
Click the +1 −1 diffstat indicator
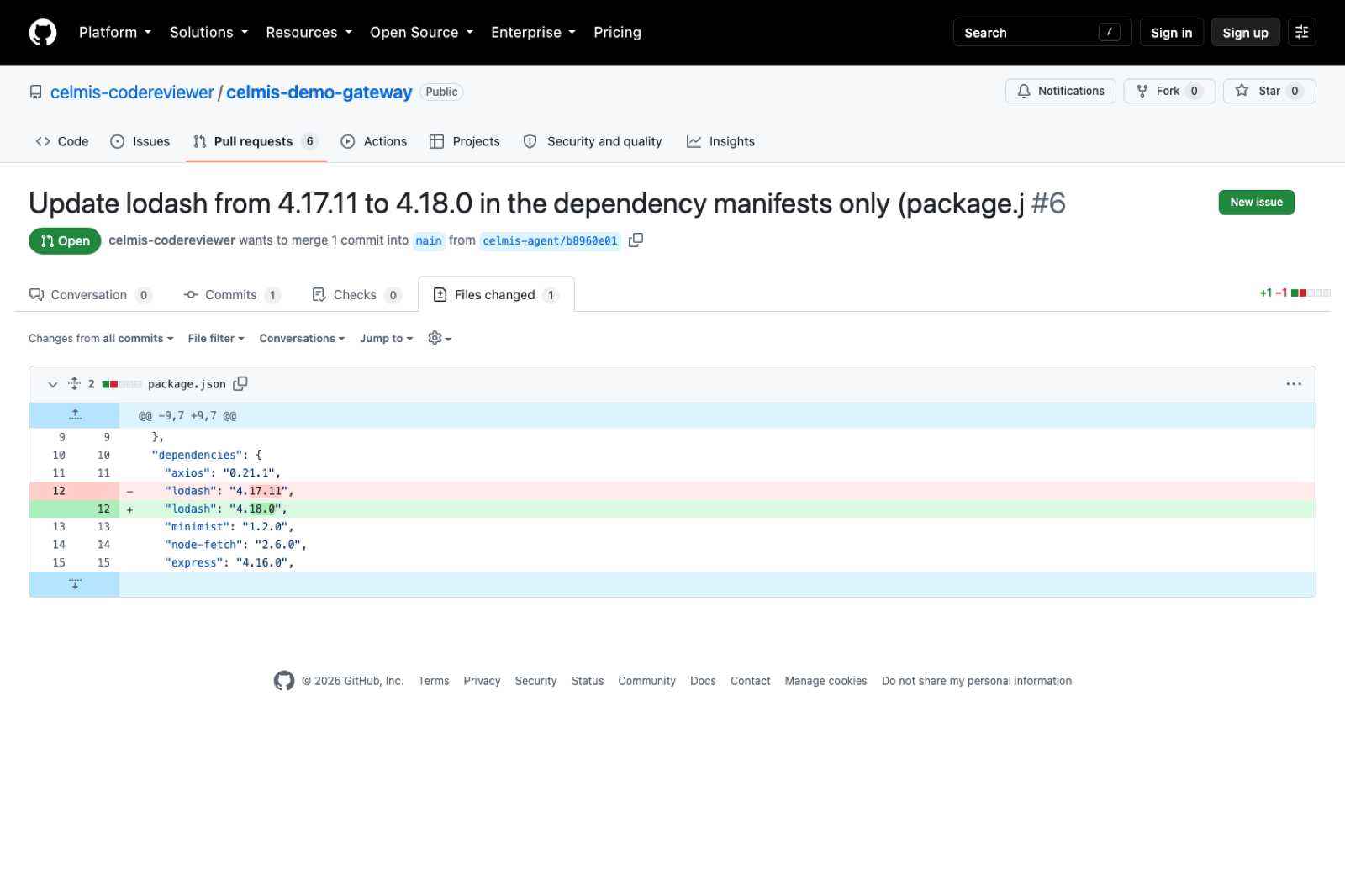coord(1295,293)
